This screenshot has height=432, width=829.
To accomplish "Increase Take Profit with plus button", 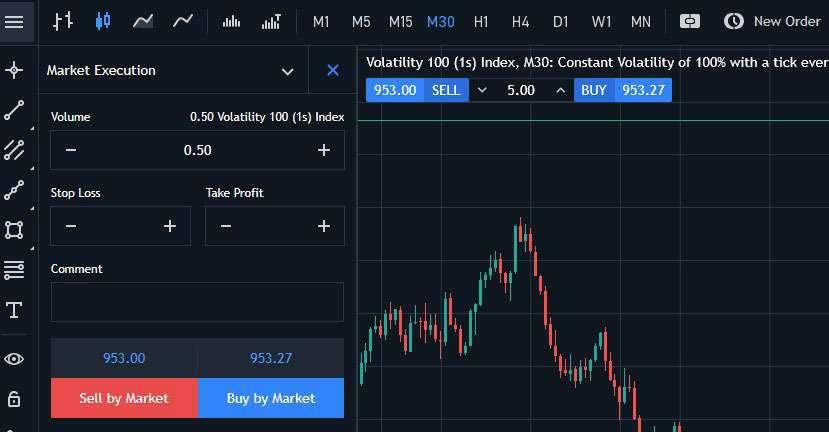I will point(324,226).
